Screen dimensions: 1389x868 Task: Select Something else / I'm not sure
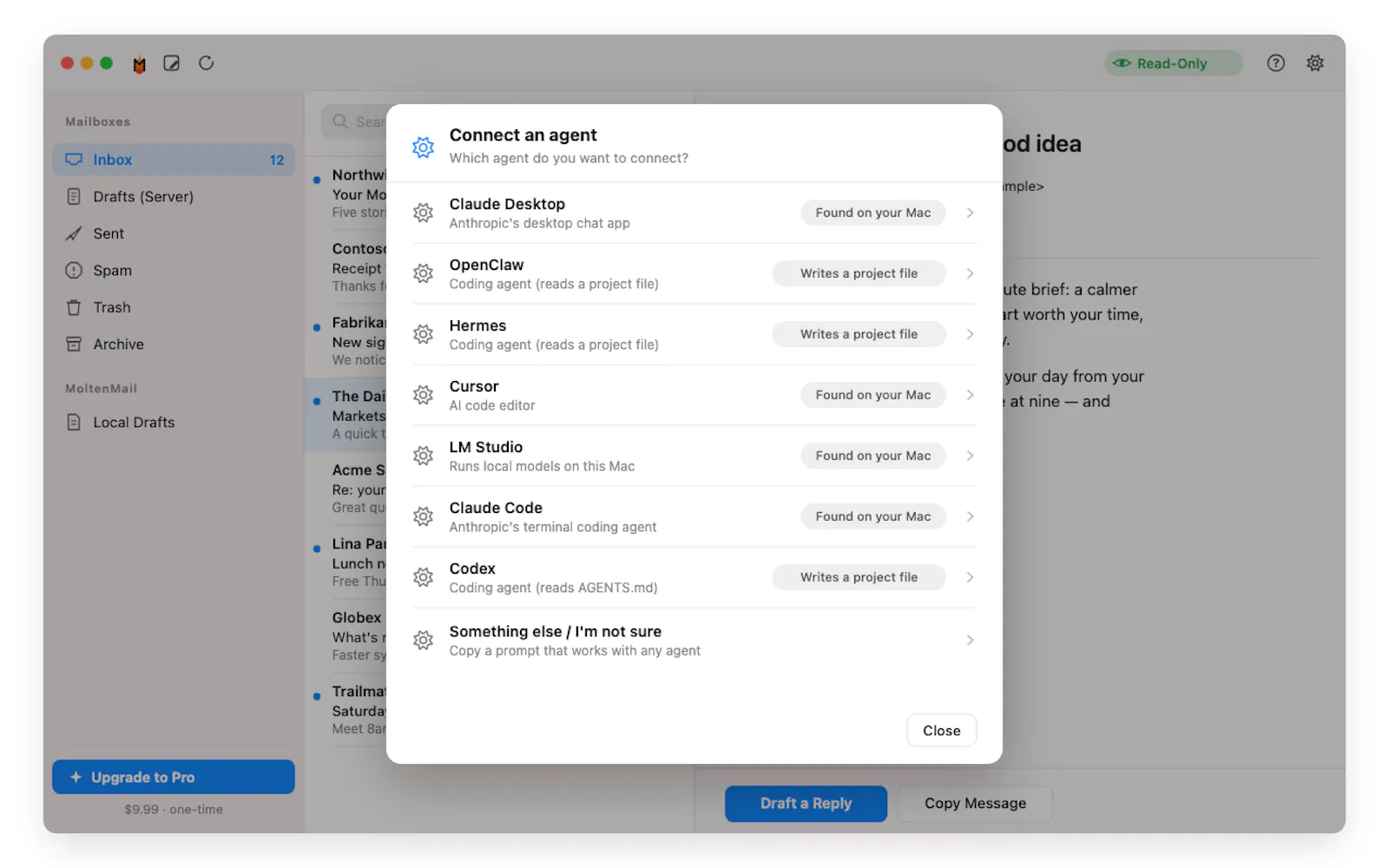click(556, 632)
